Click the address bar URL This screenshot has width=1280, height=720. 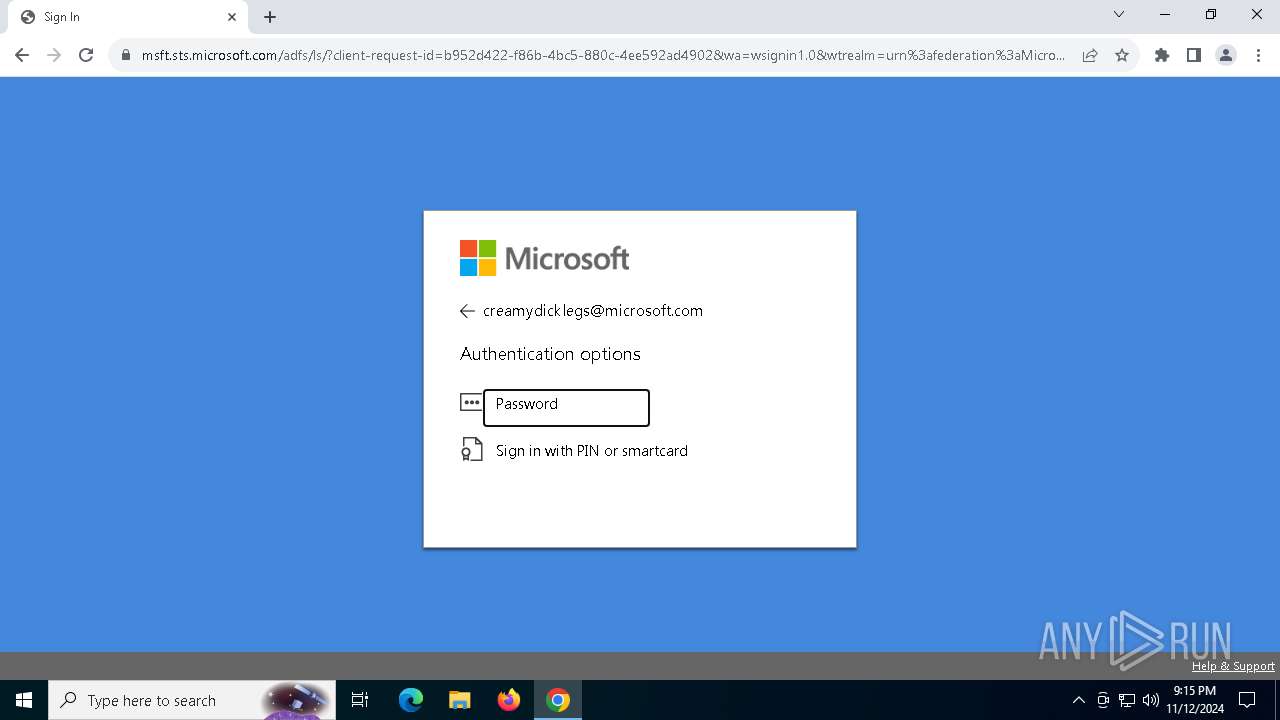(602, 56)
